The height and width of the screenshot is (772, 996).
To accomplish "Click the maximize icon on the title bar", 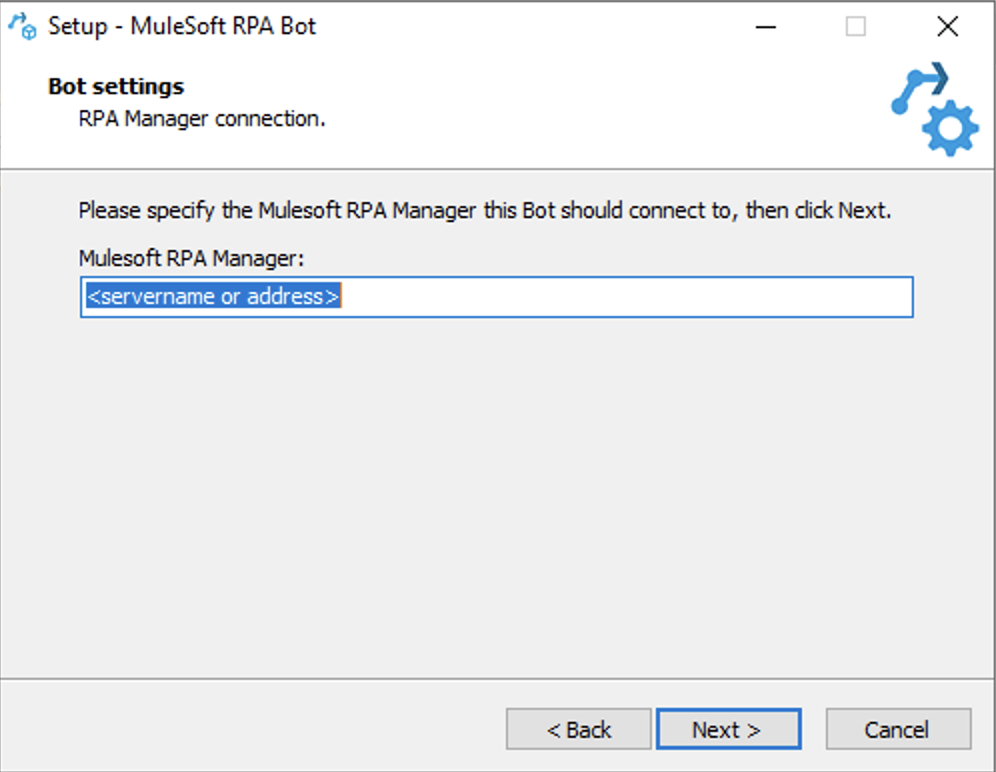I will click(856, 27).
